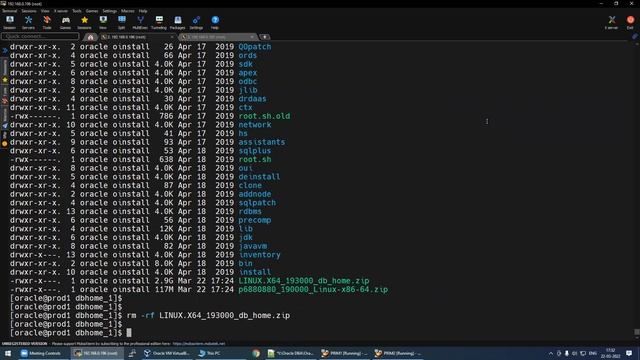Open the Sessions star toolbar icon
The image size is (640, 360).
pos(84,22)
